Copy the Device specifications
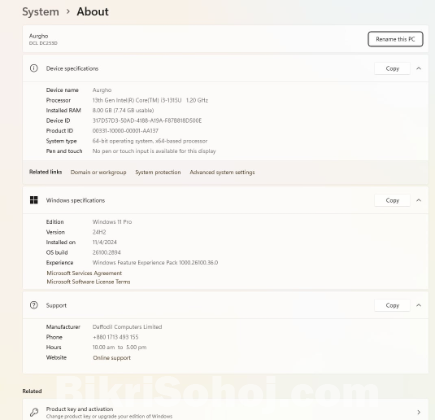 click(x=392, y=69)
